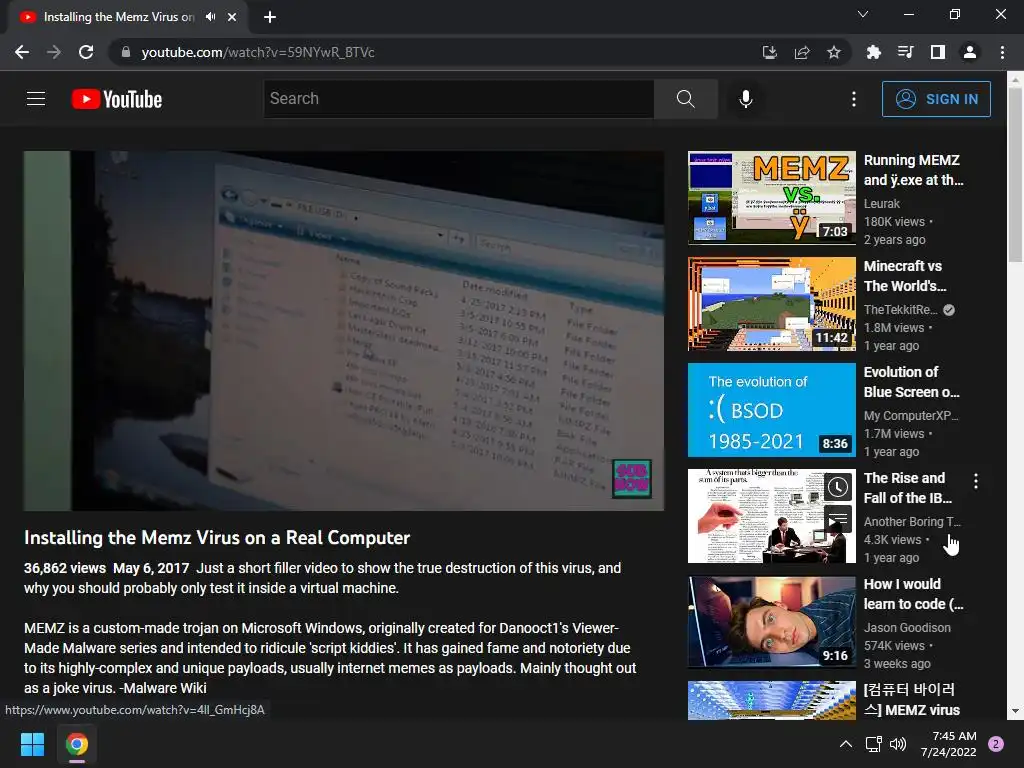
Task: Focus the YouTube Search input field
Action: coord(458,99)
